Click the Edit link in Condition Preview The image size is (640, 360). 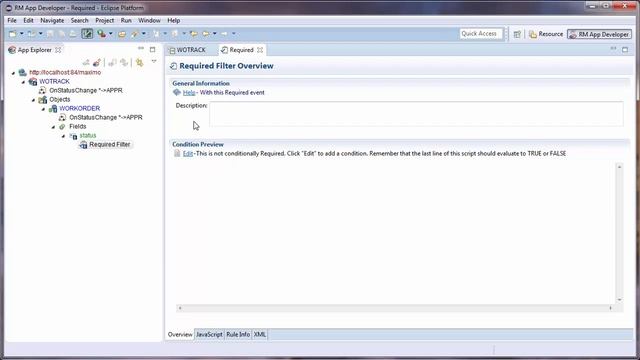pos(187,153)
